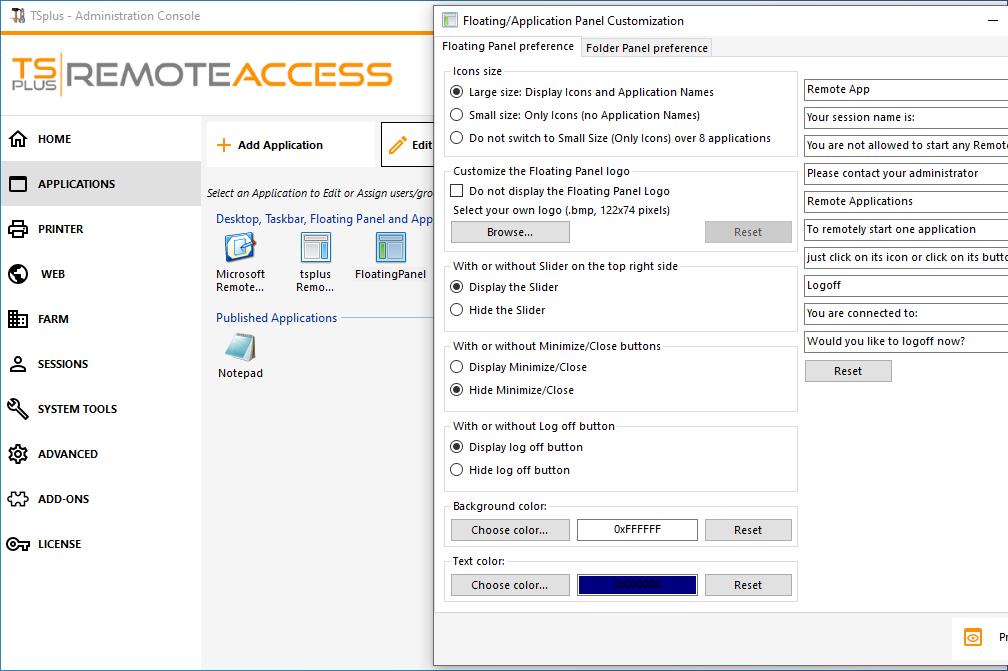Switch to Folder Panel preference tab
Viewport: 1008px width, 671px height.
(x=647, y=48)
